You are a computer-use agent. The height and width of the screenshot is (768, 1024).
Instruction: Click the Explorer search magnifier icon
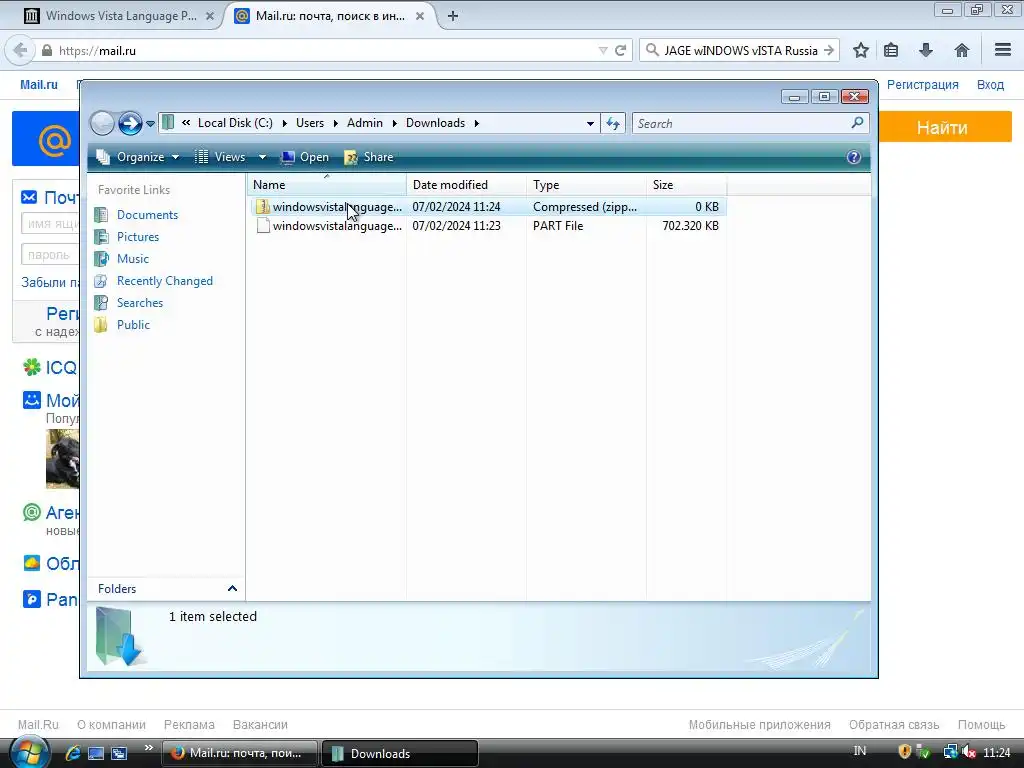(x=857, y=123)
